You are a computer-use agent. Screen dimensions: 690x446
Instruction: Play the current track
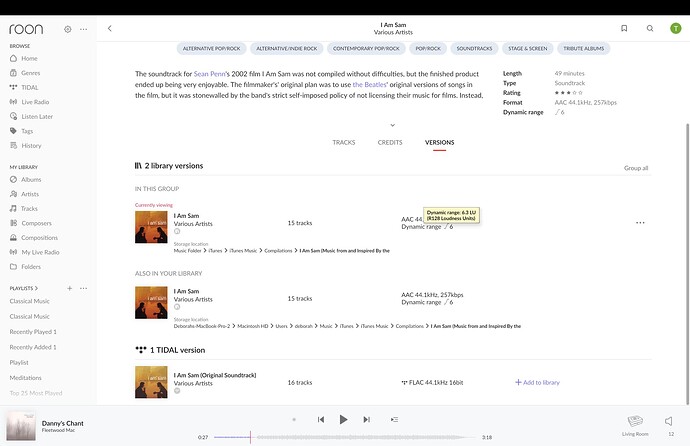point(343,419)
